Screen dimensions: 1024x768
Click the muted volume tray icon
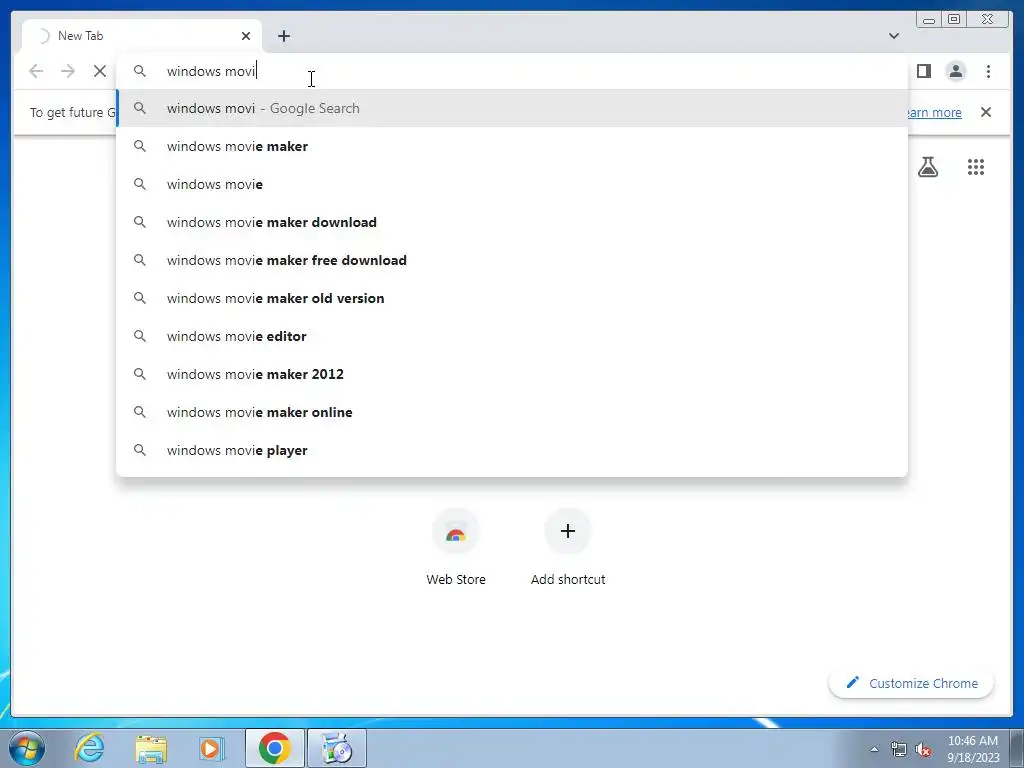[x=923, y=749]
